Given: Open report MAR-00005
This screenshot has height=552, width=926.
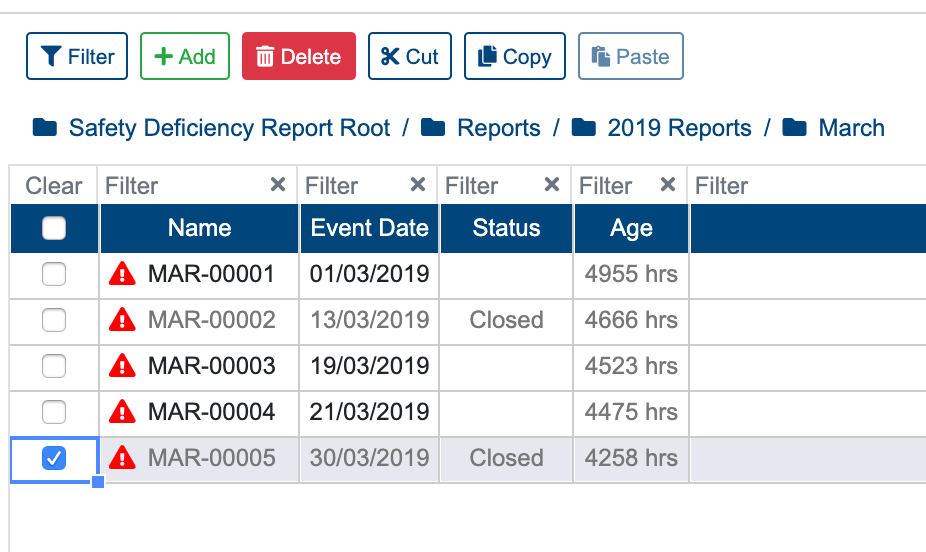Looking at the screenshot, I should coord(211,458).
